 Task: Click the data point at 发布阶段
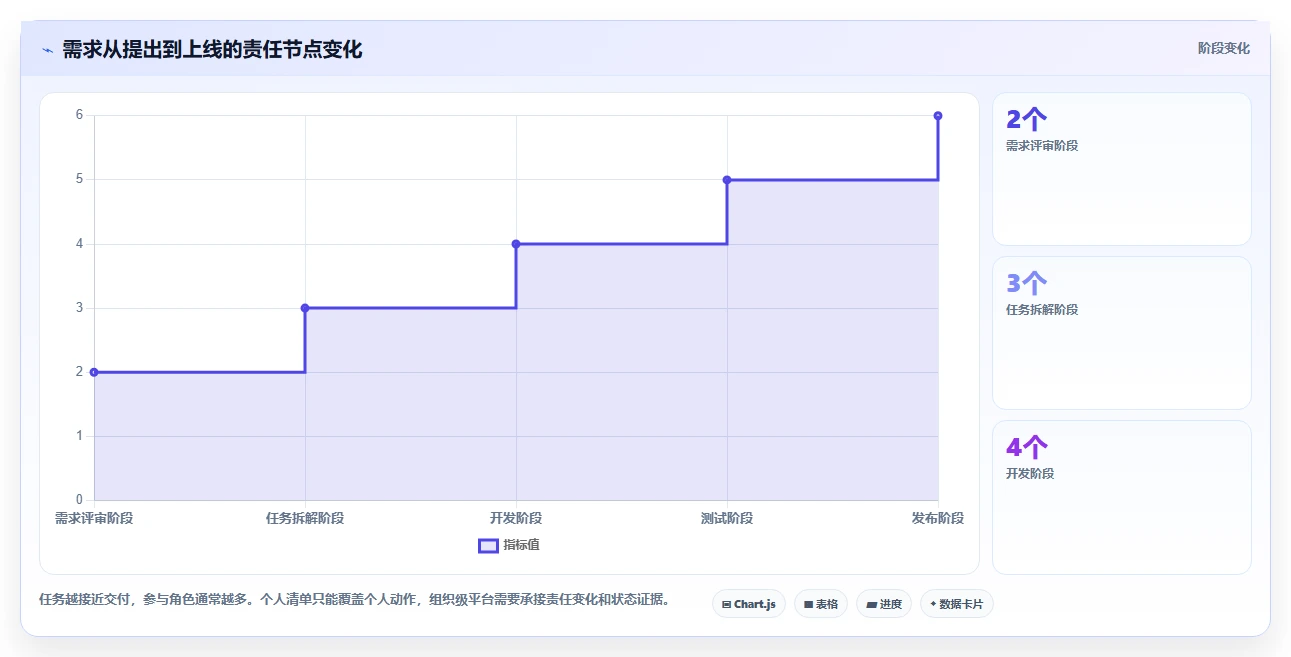point(938,116)
